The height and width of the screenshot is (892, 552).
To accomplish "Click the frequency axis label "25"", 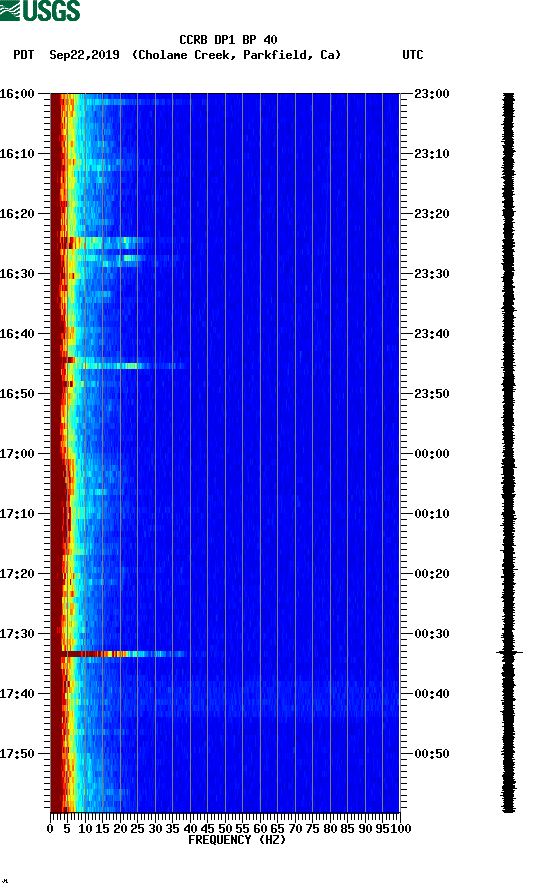I will pos(137,829).
